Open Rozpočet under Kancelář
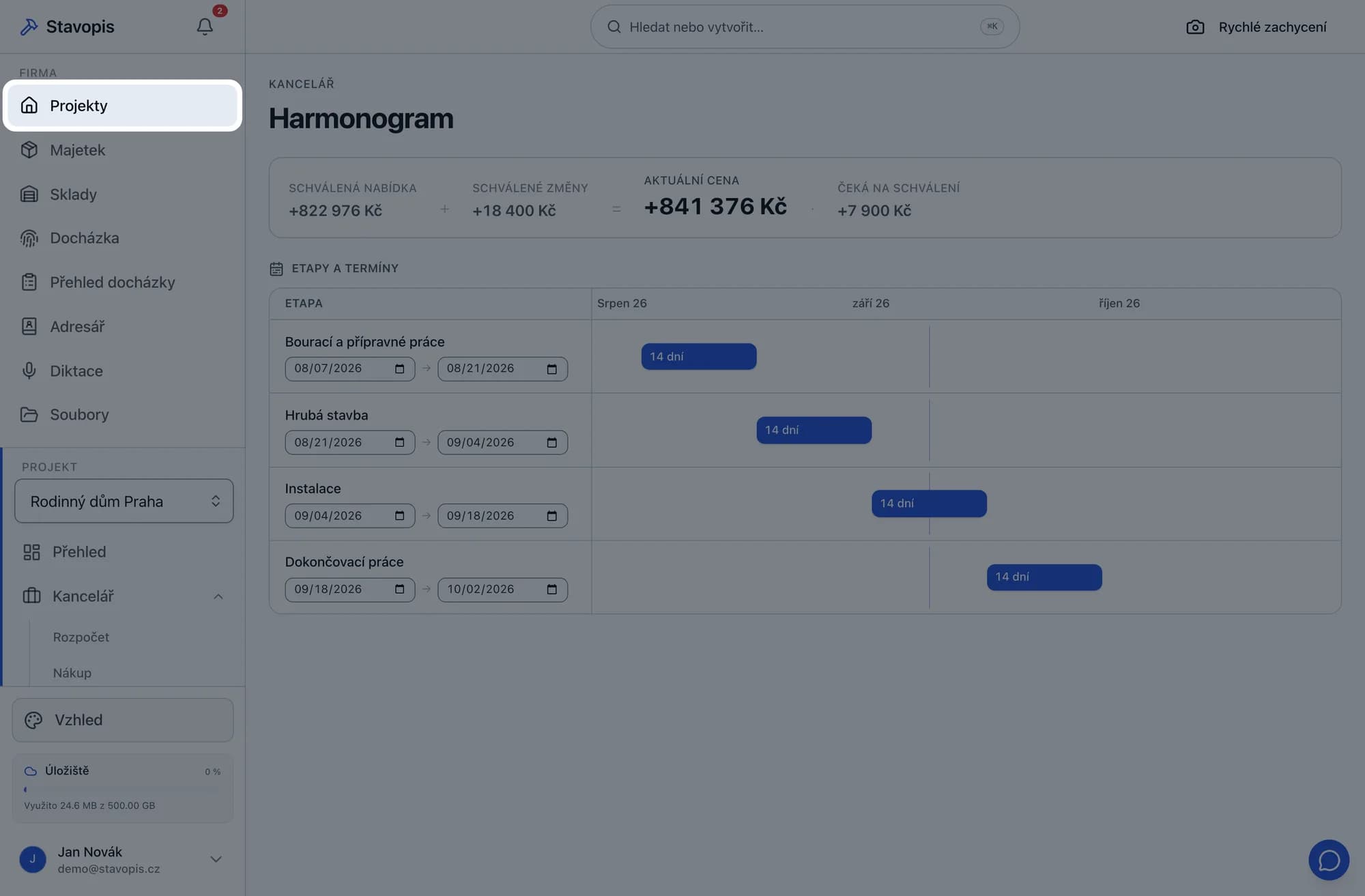The height and width of the screenshot is (896, 1365). 81,637
